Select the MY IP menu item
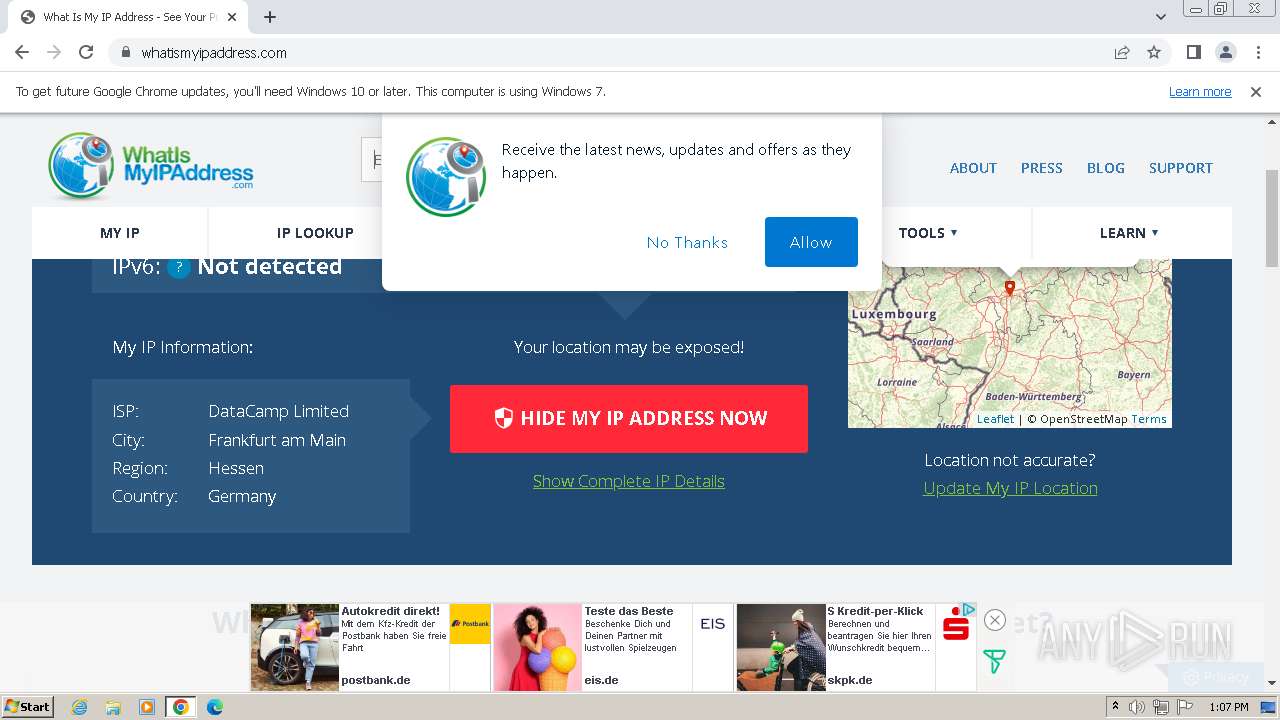The image size is (1280, 720). click(120, 233)
